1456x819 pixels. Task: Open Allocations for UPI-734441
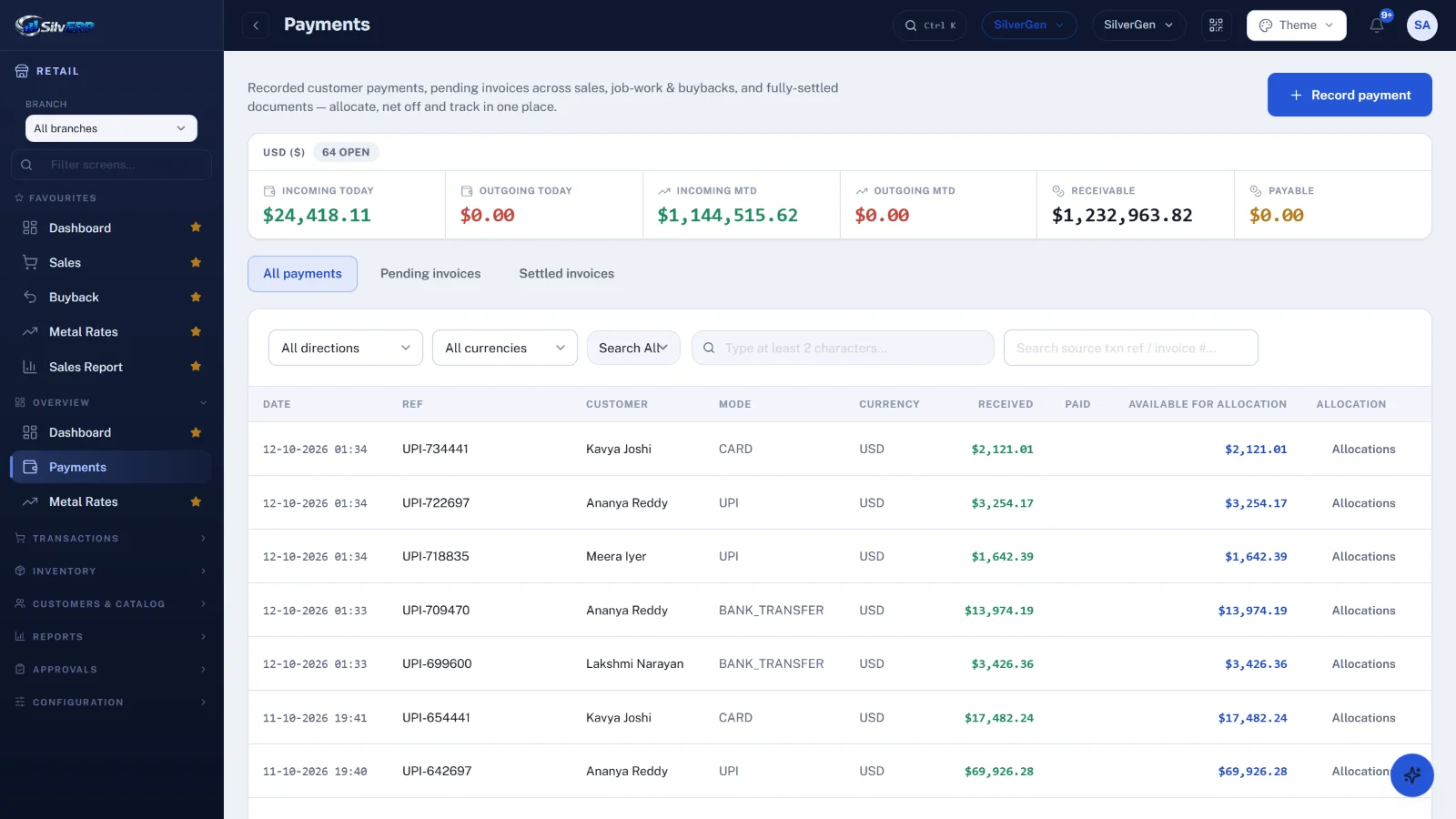click(1363, 450)
